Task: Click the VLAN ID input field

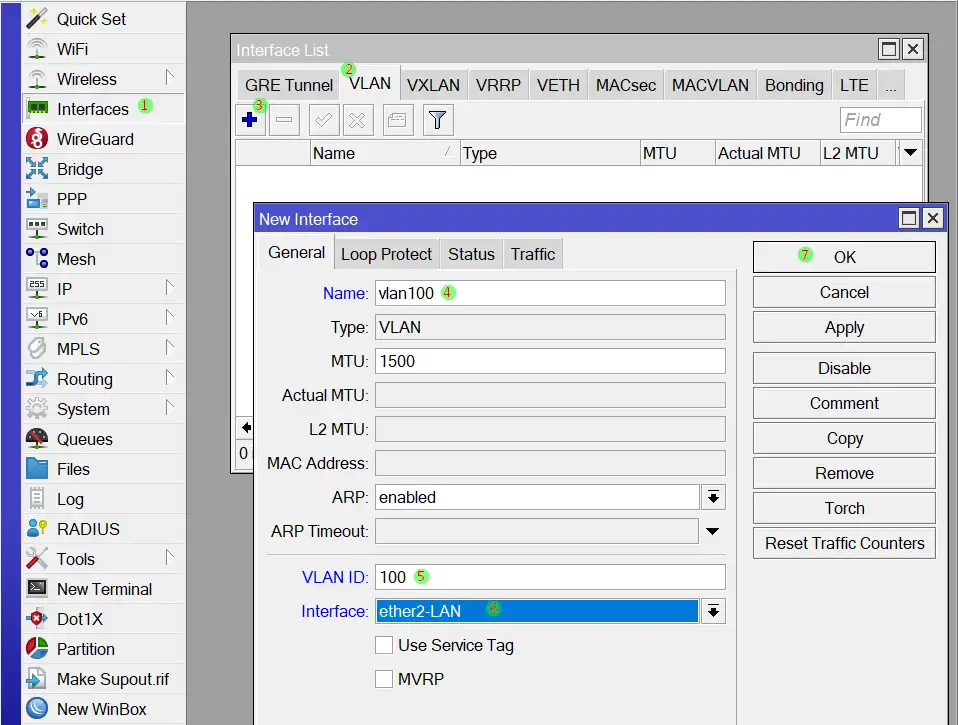Action: [x=550, y=577]
